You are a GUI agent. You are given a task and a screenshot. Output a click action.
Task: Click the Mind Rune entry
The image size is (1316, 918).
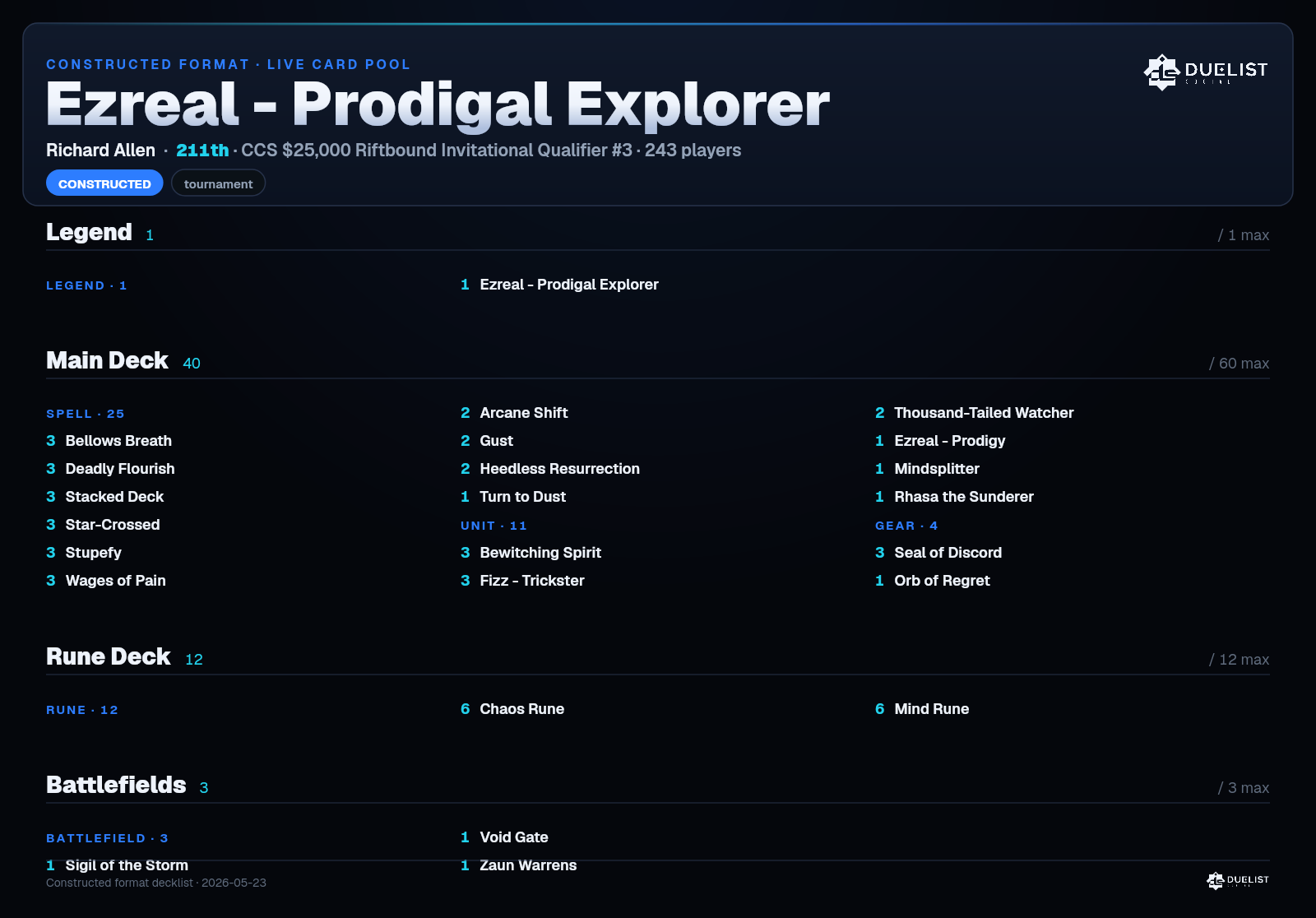922,709
